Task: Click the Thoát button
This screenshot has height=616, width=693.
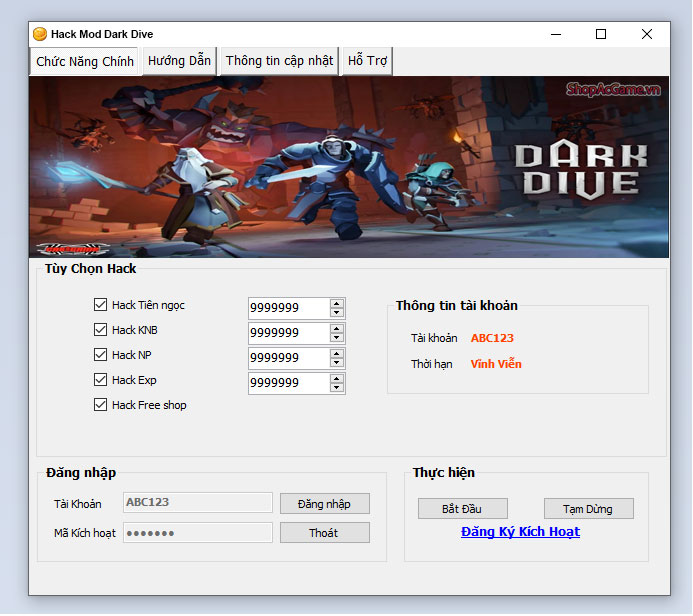Action: click(x=324, y=533)
